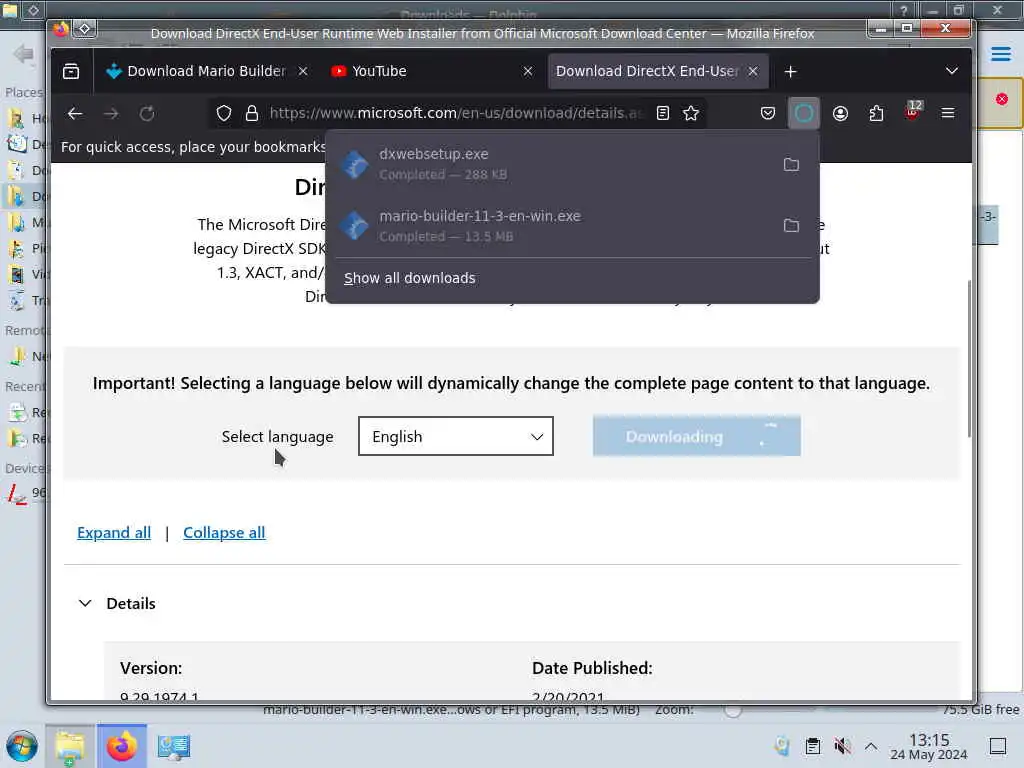This screenshot has height=768, width=1024.
Task: Click the page vertical scrollbar
Action: [x=969, y=359]
